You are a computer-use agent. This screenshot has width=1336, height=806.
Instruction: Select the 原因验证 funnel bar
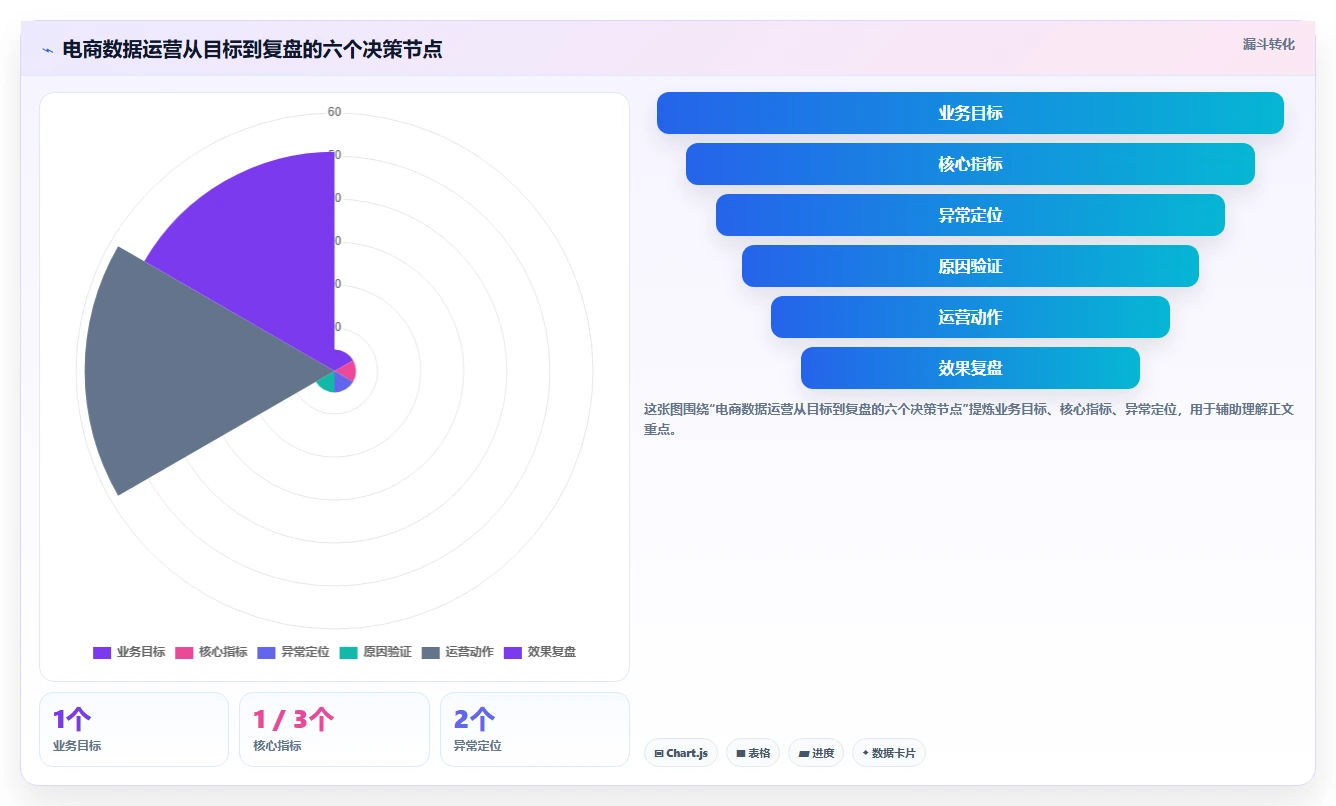point(970,266)
